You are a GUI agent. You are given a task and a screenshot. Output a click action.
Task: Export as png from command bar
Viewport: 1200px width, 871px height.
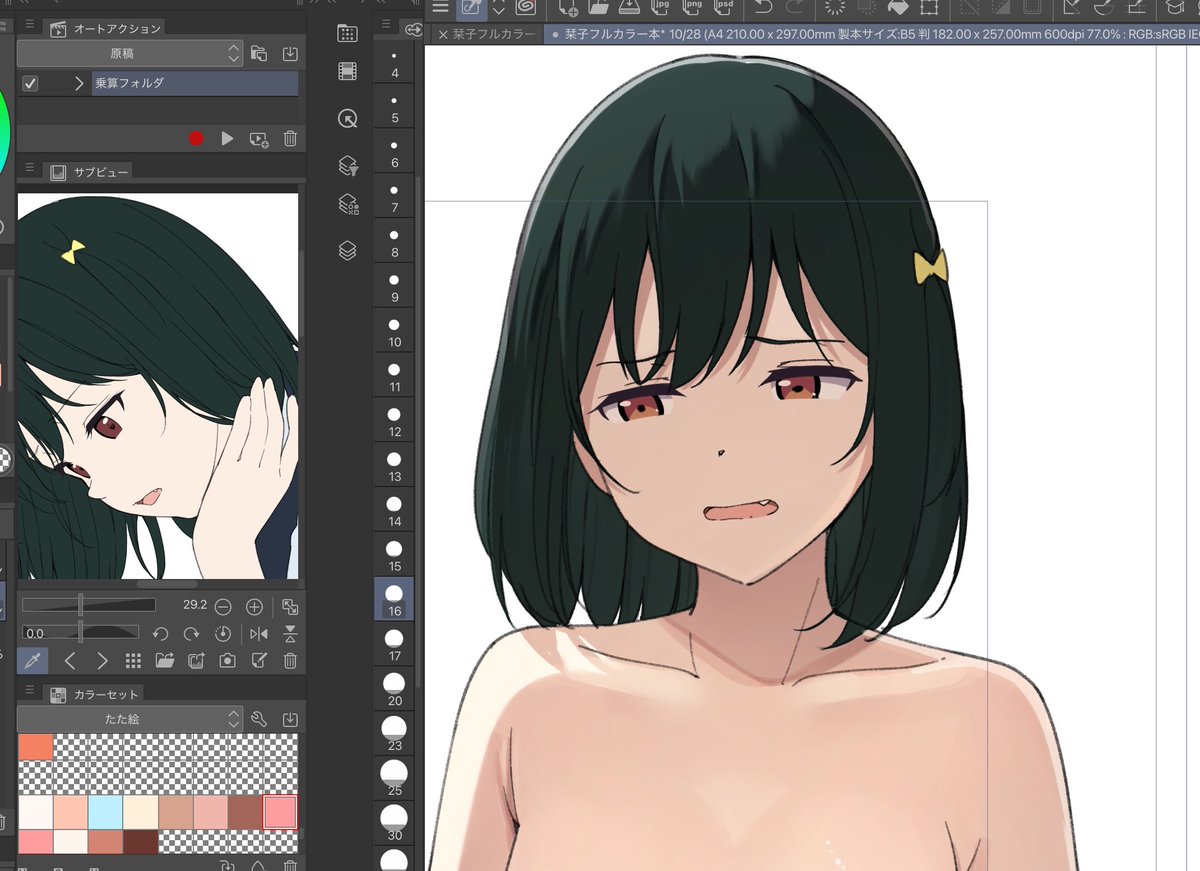point(691,7)
